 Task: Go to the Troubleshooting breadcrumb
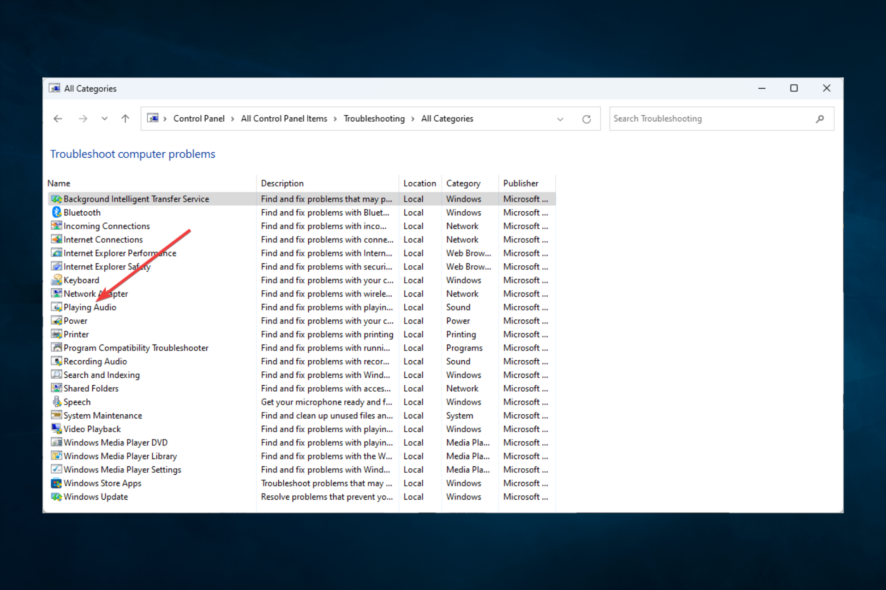tap(374, 119)
